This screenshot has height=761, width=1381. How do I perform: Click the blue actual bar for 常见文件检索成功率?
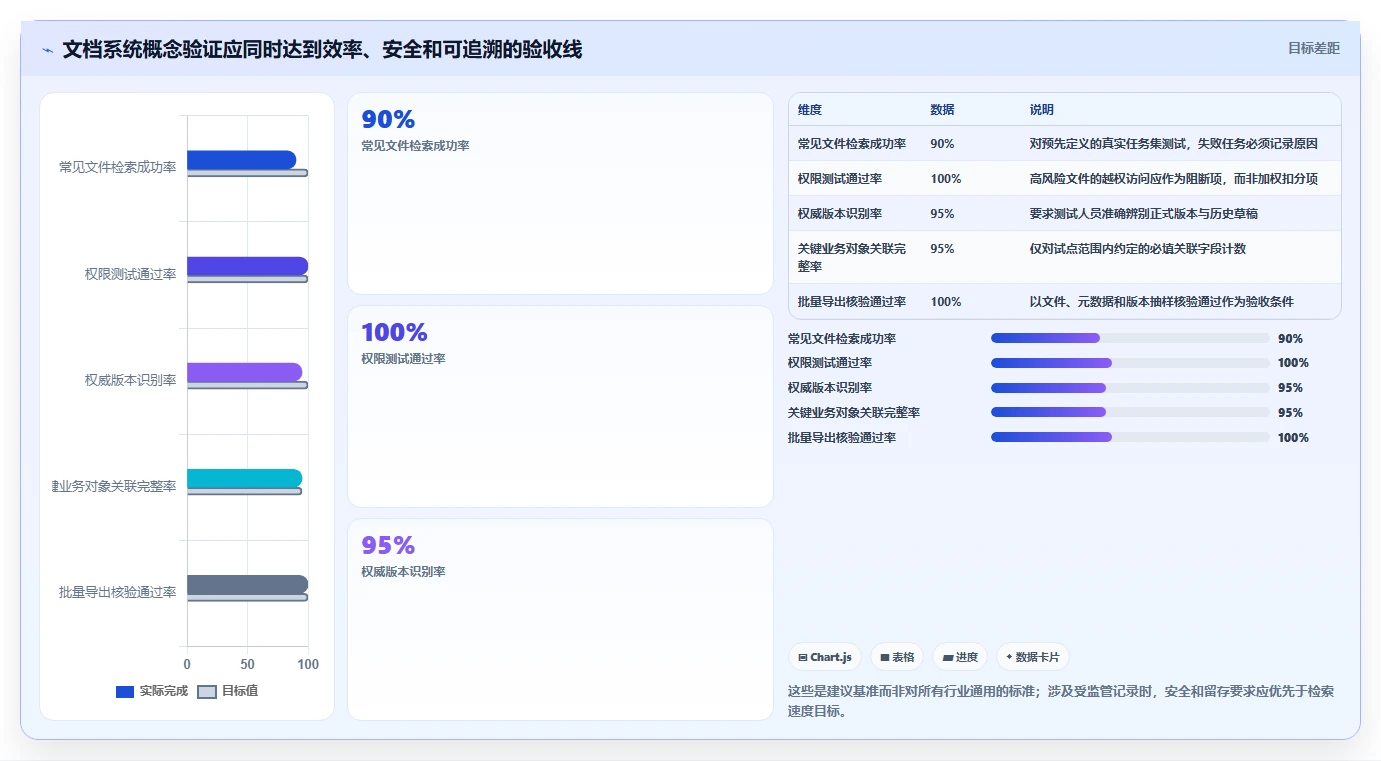click(241, 160)
